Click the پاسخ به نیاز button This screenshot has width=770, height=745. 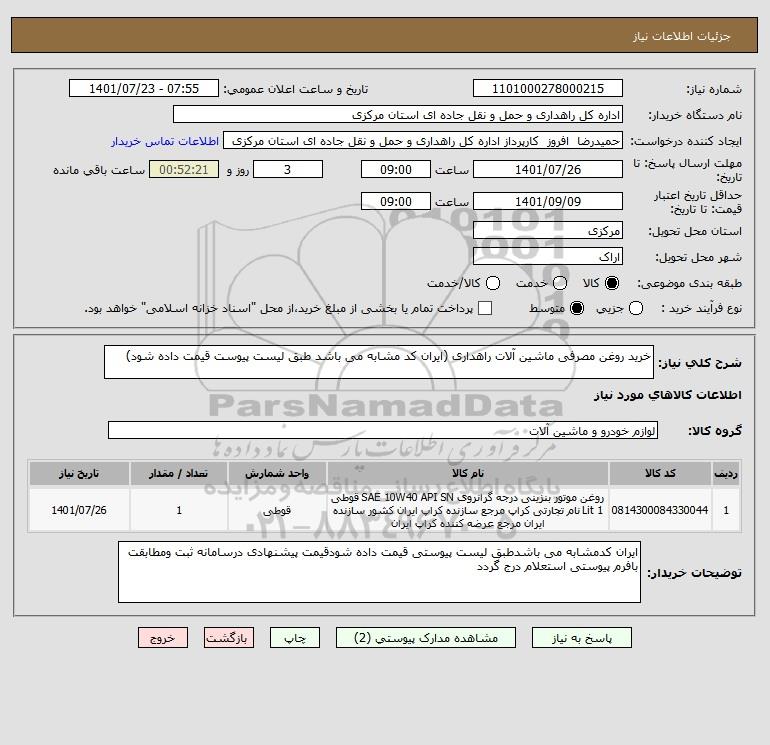581,637
